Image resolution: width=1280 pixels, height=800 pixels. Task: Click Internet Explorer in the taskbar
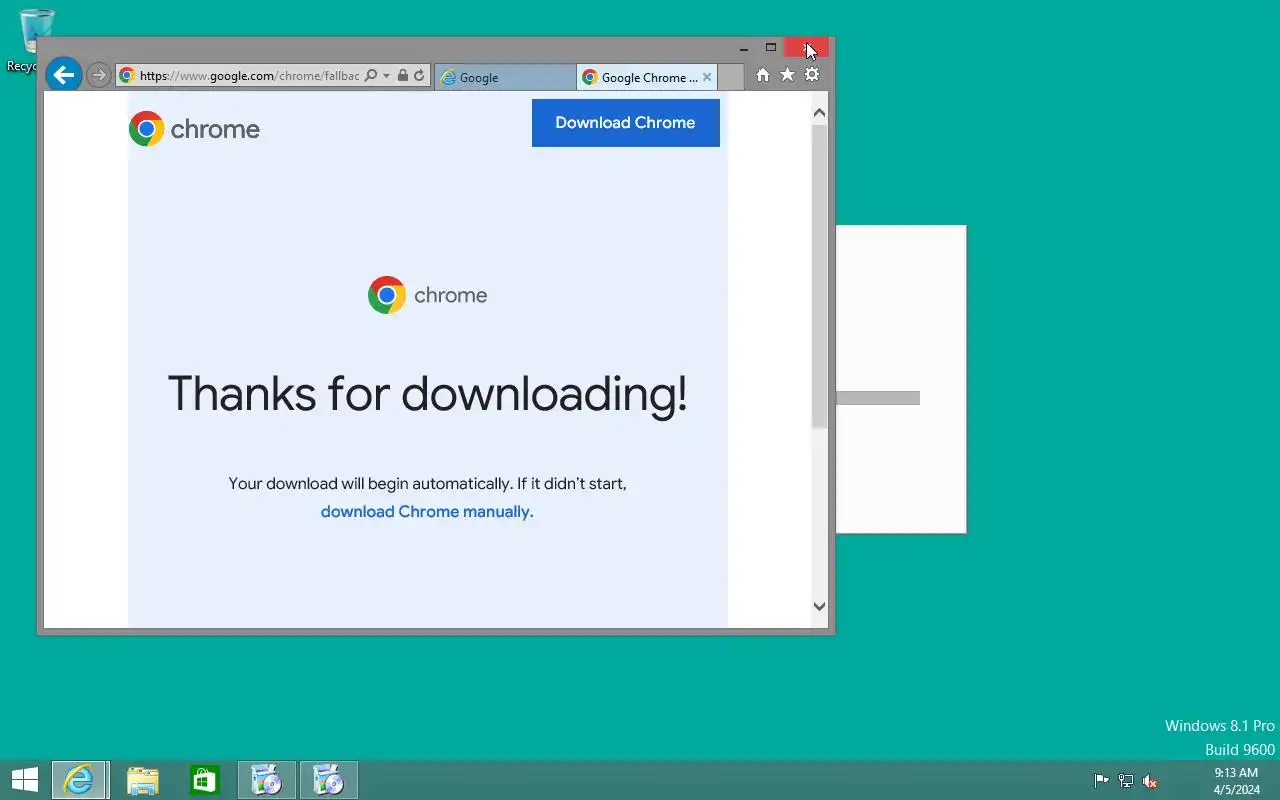coord(79,780)
